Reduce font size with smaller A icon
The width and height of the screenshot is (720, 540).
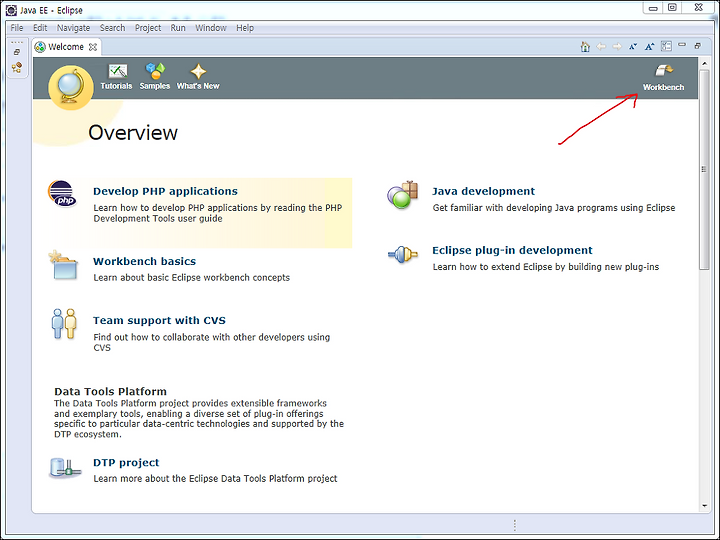(633, 46)
